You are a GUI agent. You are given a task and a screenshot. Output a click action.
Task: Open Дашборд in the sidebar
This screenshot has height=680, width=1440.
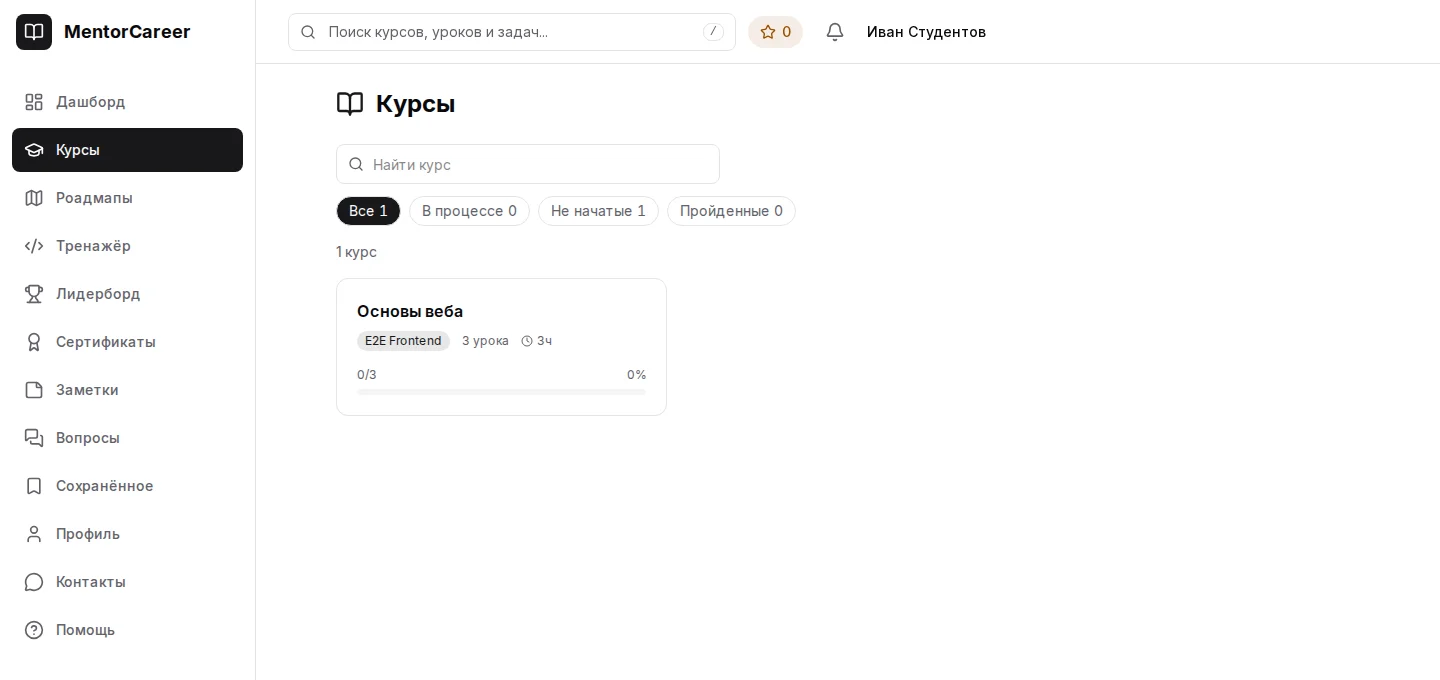pos(127,102)
